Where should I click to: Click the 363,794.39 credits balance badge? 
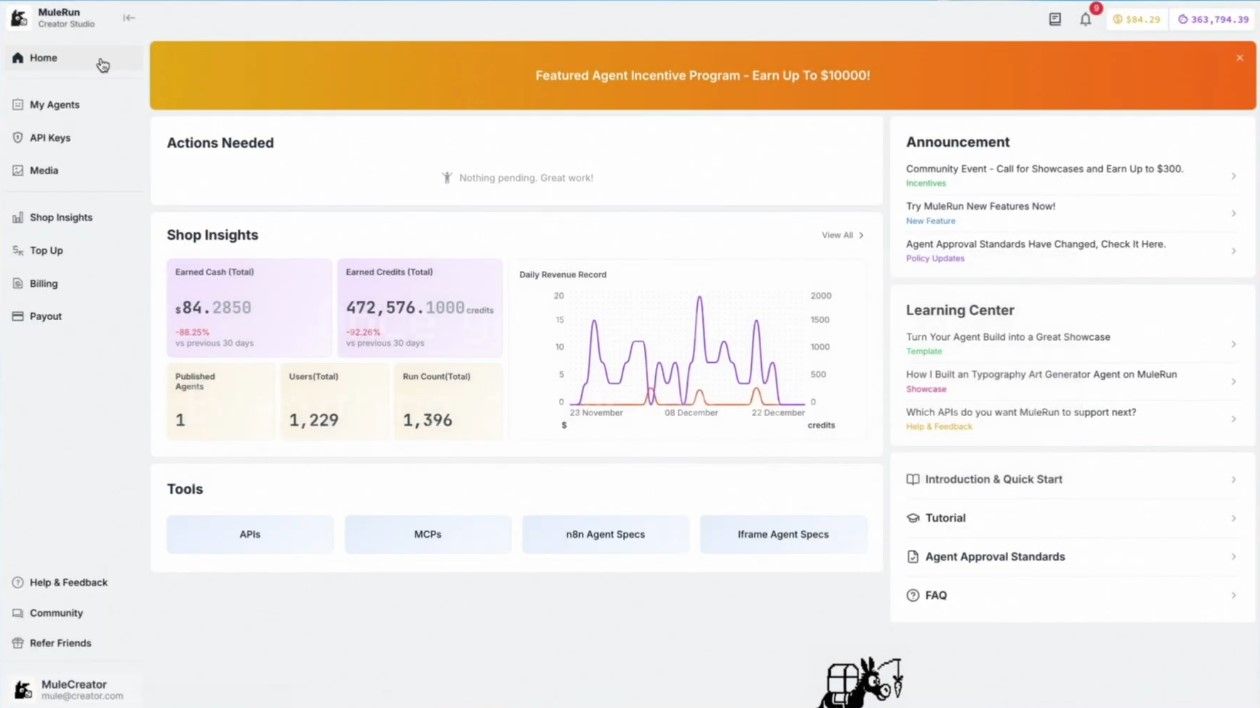[1213, 19]
